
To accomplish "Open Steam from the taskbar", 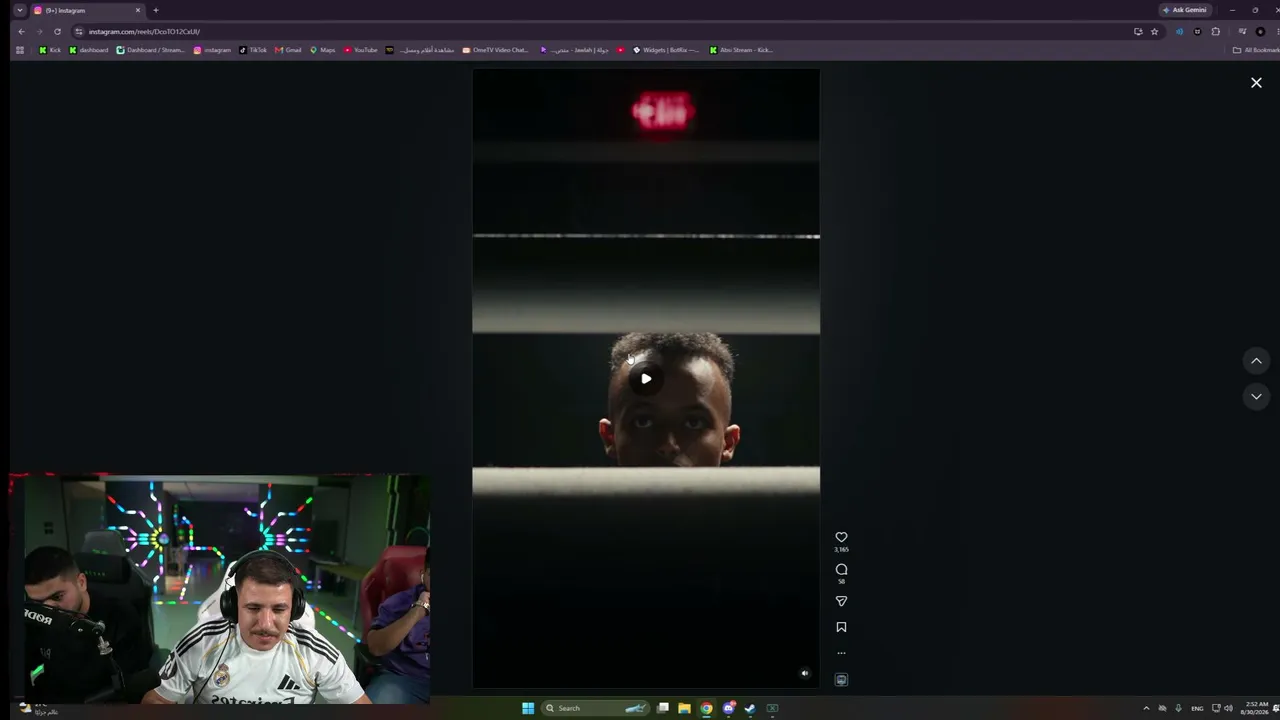I will coord(750,708).
